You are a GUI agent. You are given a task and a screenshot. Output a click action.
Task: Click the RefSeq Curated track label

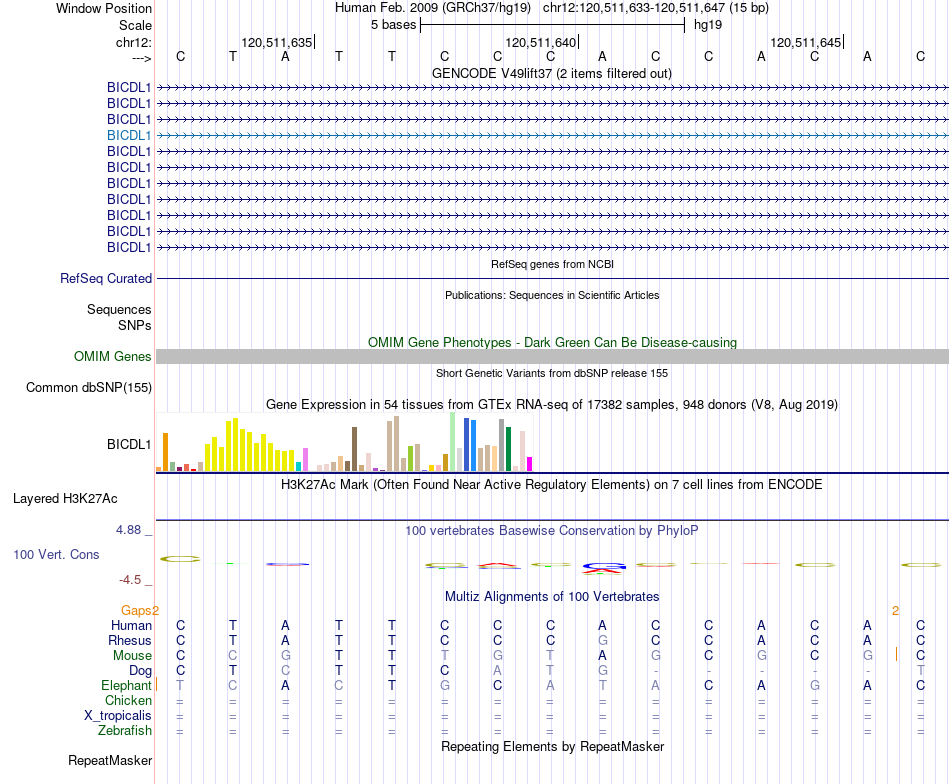[x=106, y=279]
